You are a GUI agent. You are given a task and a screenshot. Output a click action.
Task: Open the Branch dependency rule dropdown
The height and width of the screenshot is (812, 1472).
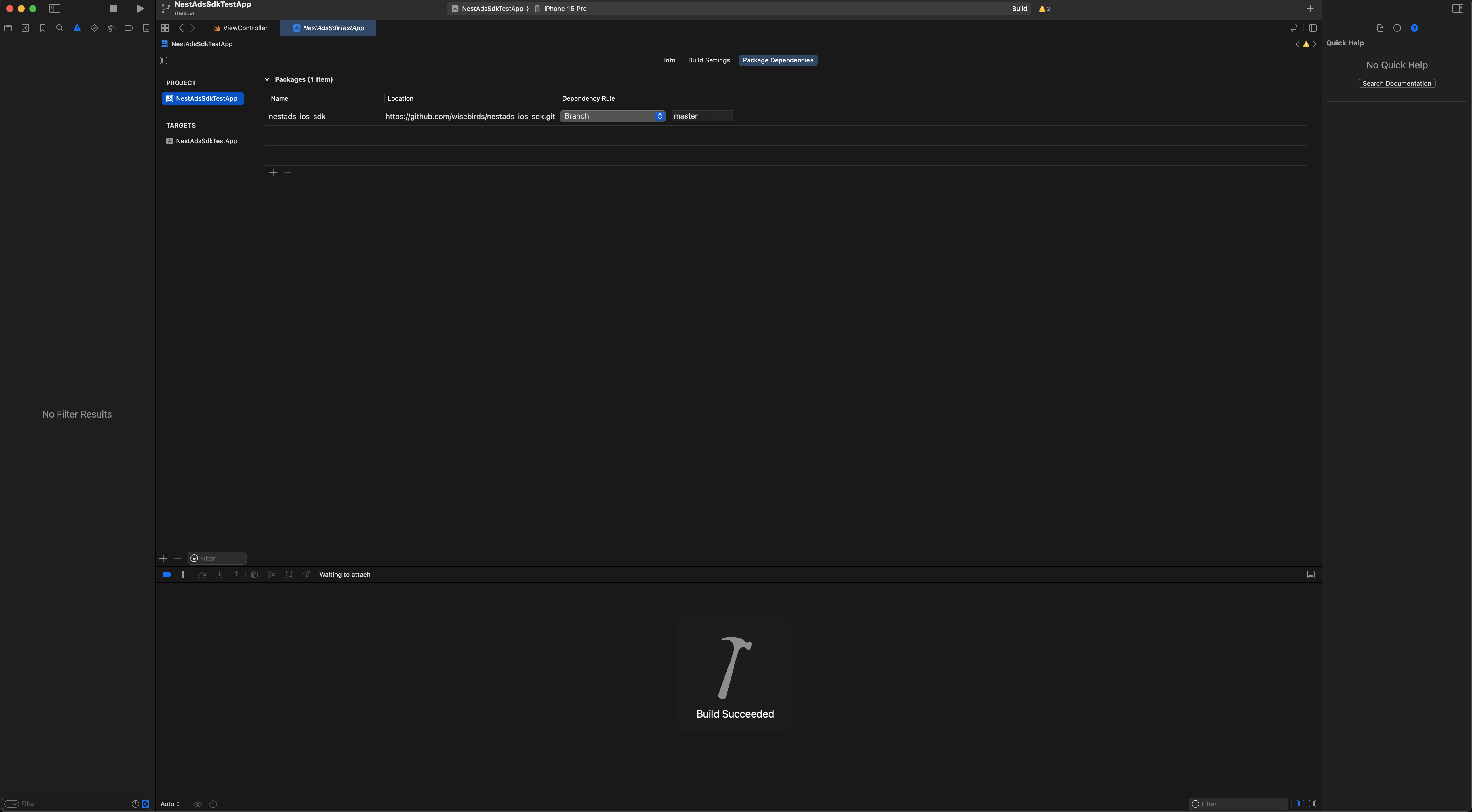[x=613, y=116]
